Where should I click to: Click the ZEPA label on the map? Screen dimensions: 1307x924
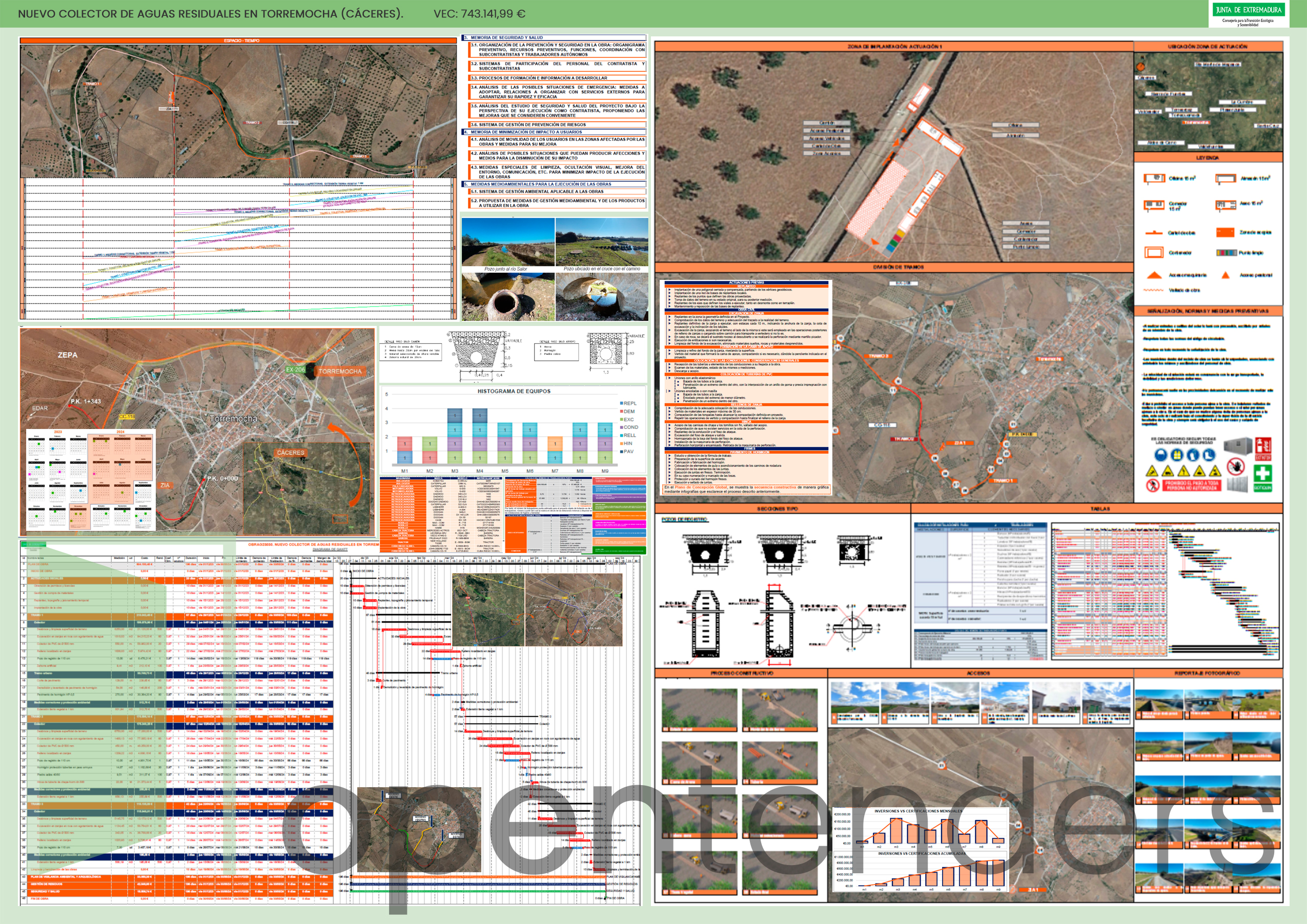(x=68, y=355)
